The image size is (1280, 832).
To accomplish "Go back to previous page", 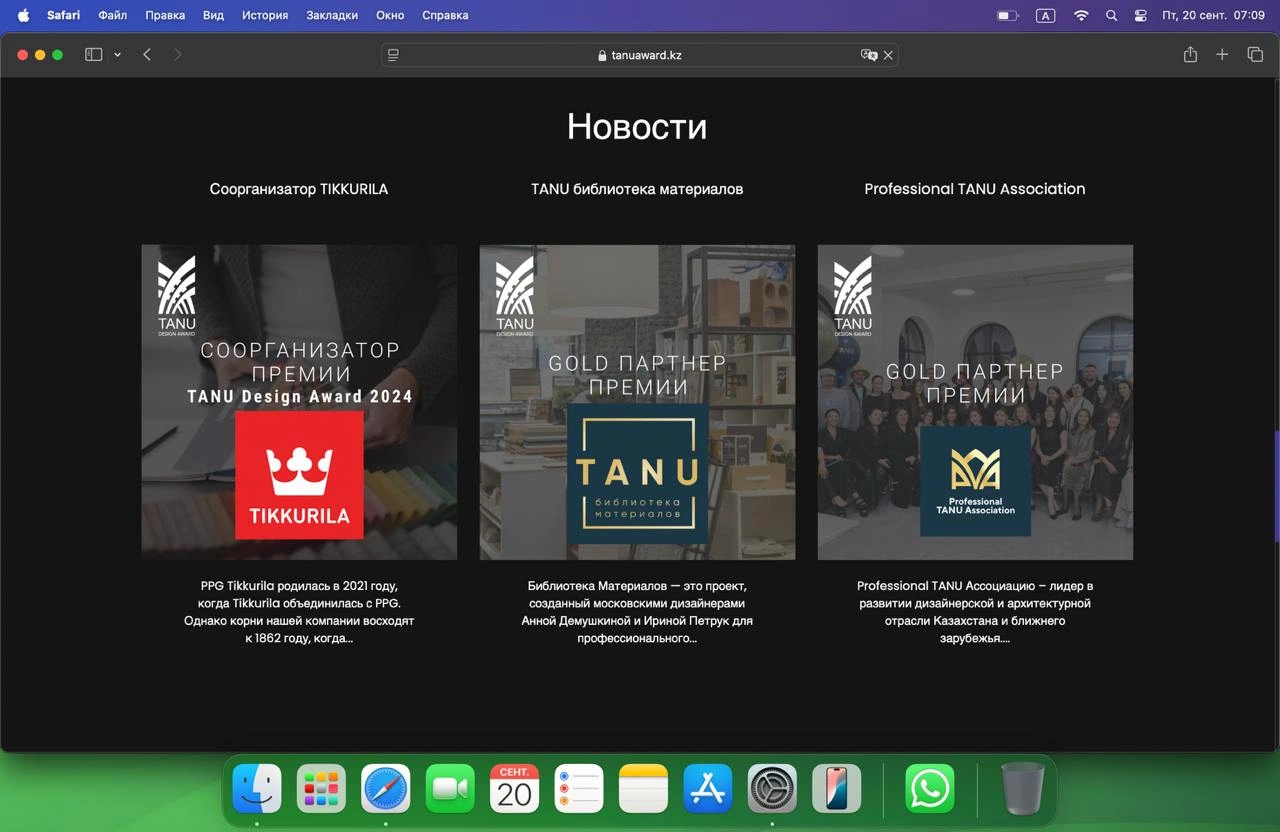I will pos(147,55).
